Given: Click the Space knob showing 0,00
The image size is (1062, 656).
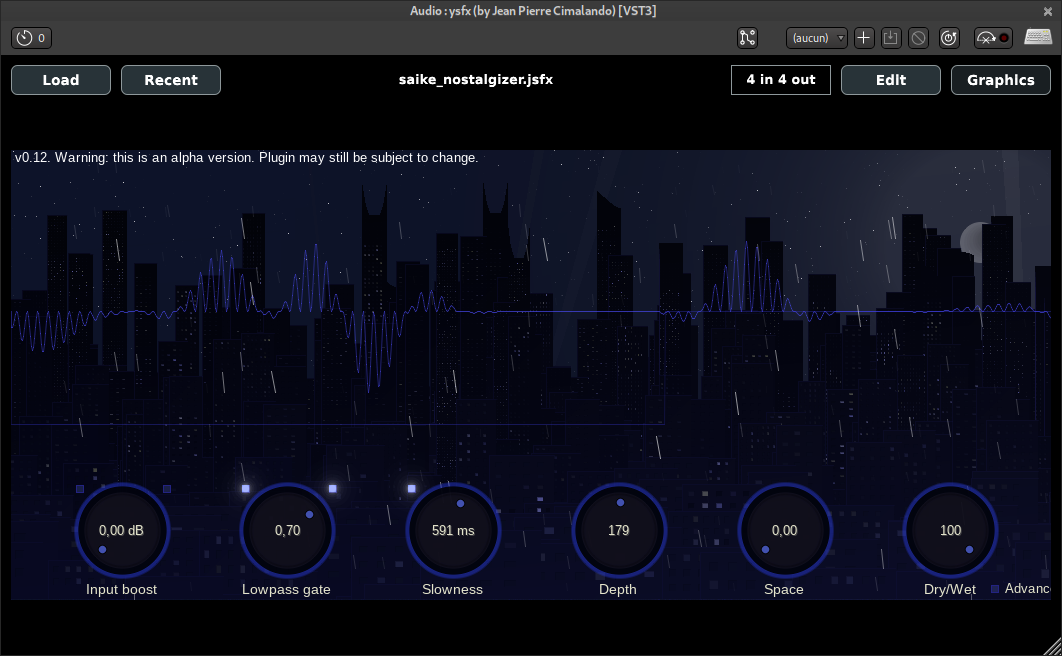Looking at the screenshot, I should point(785,530).
